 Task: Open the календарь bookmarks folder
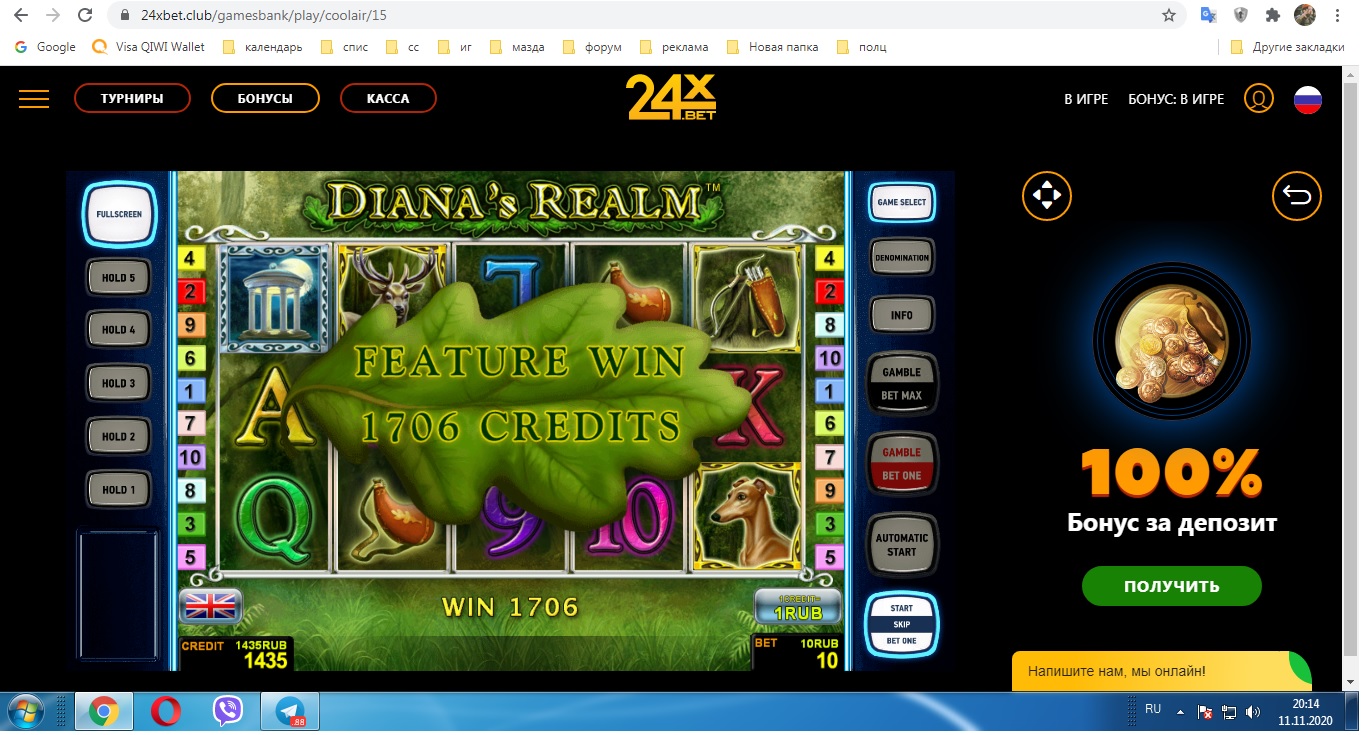[x=262, y=47]
